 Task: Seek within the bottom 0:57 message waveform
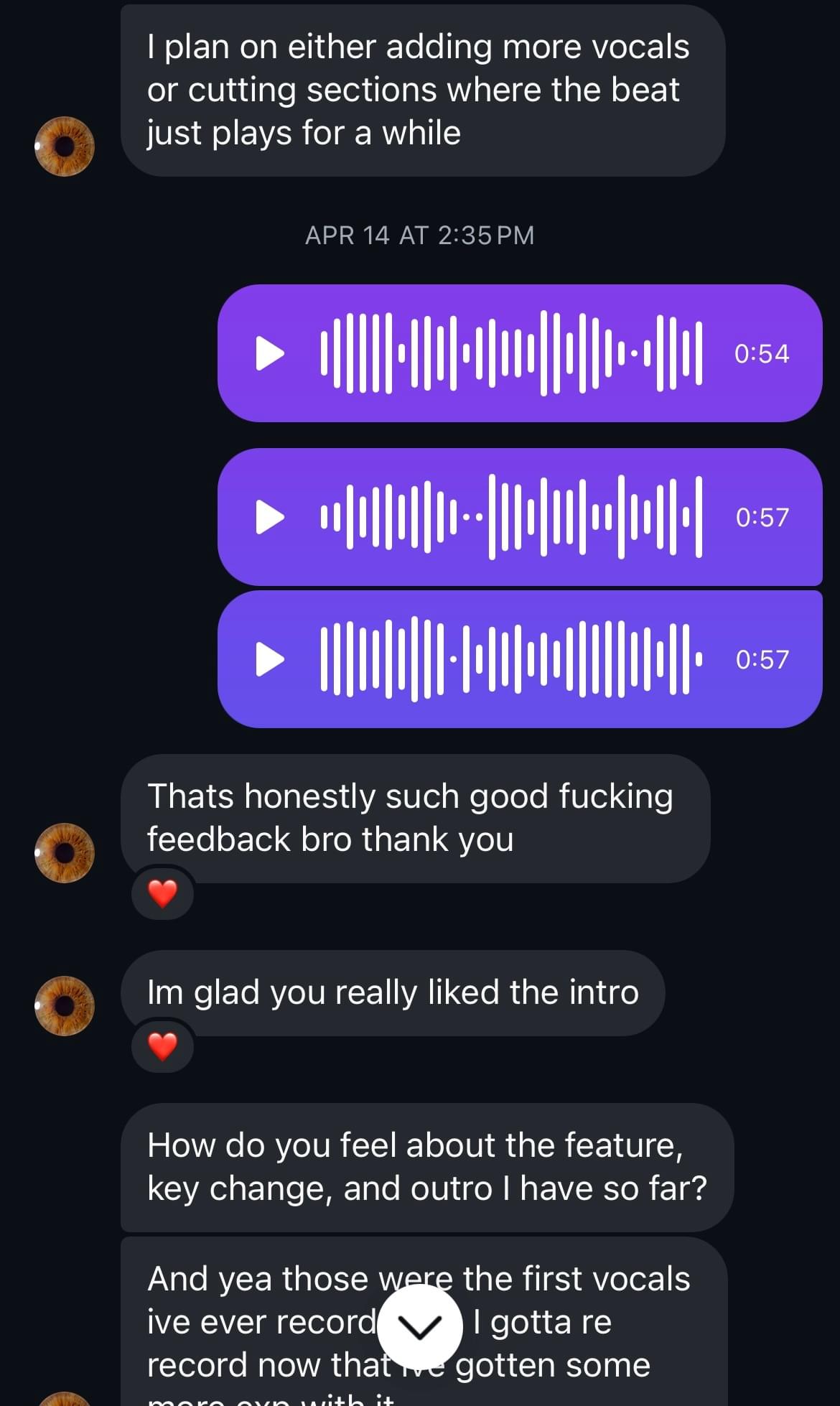pos(510,659)
